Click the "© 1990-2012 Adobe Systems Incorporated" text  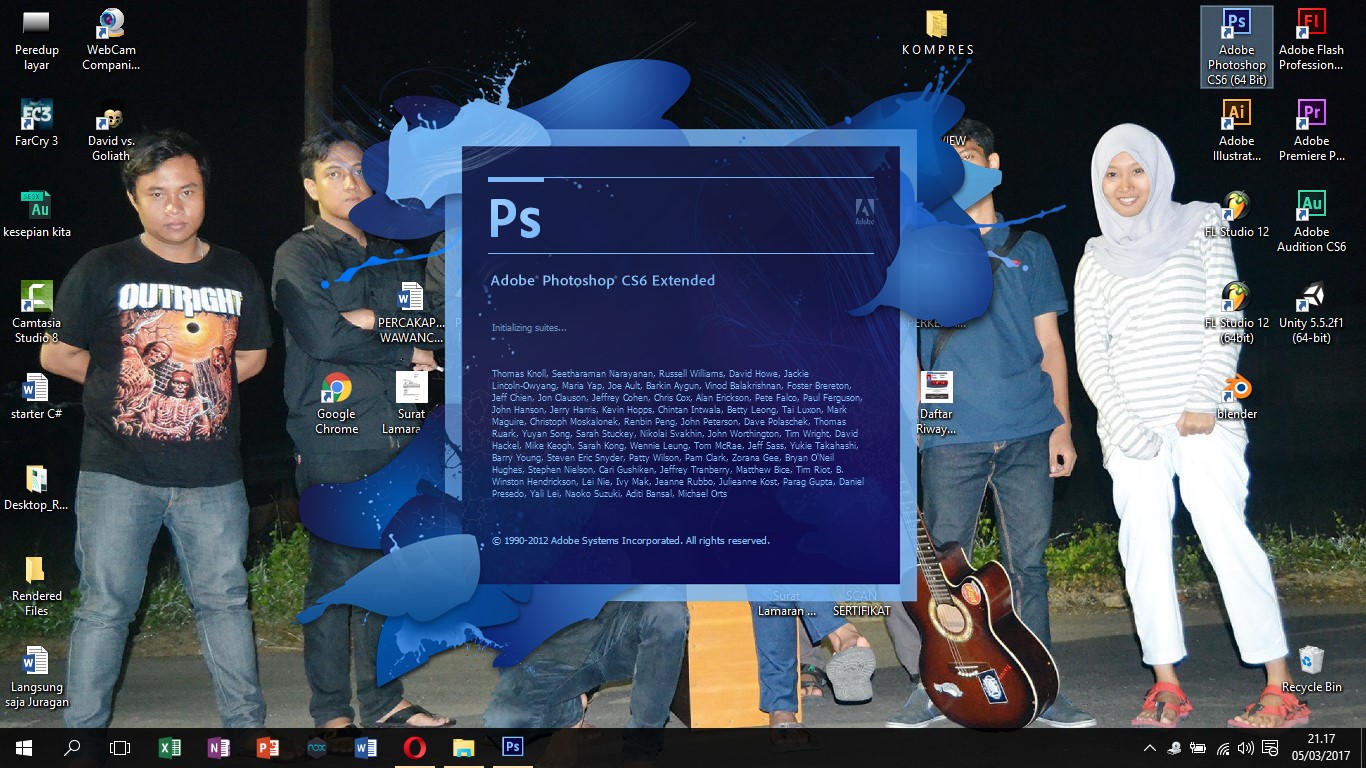click(x=631, y=541)
